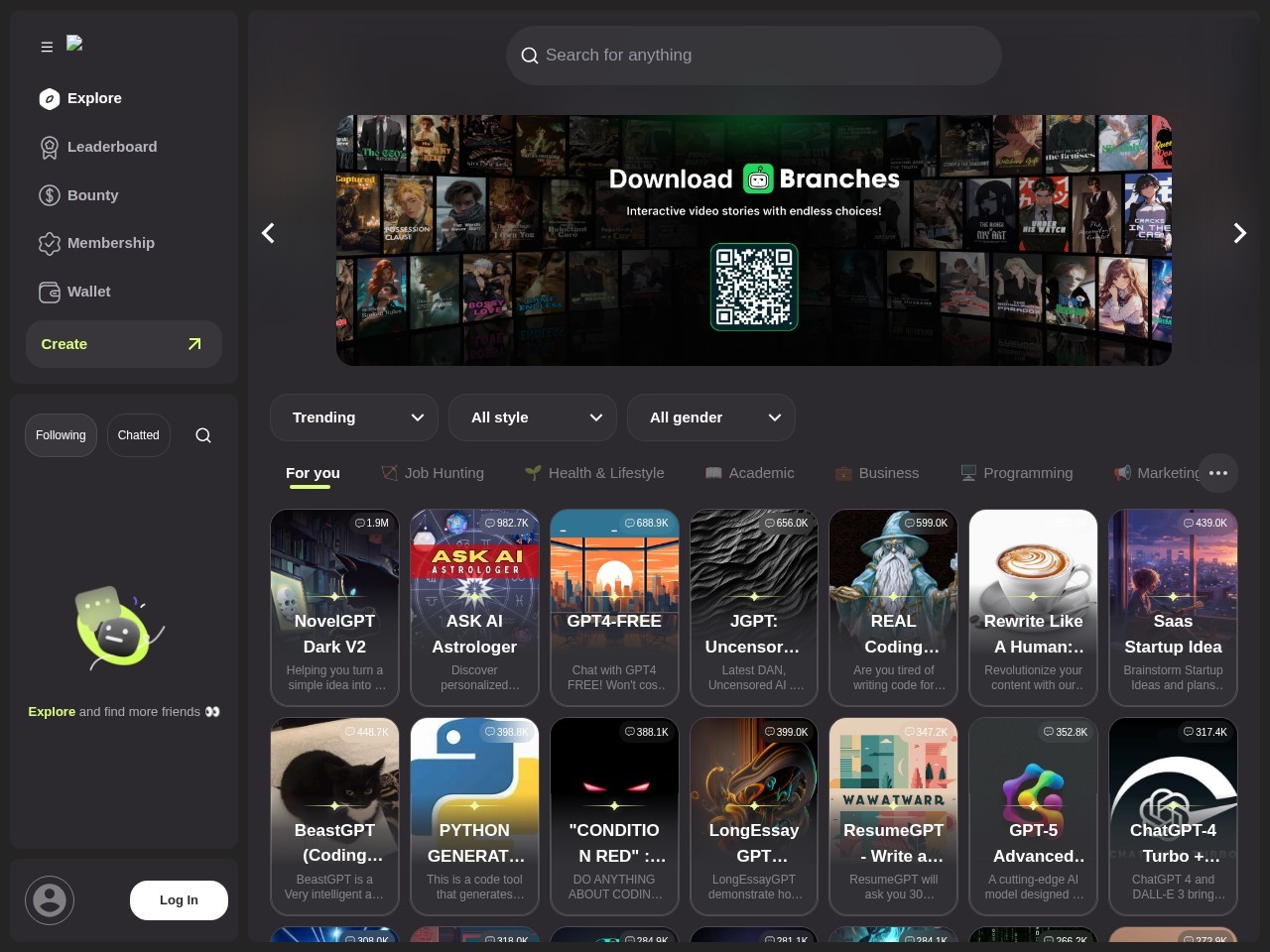The image size is (1270, 952).
Task: Show more categories with three-dots icon
Action: (x=1218, y=473)
